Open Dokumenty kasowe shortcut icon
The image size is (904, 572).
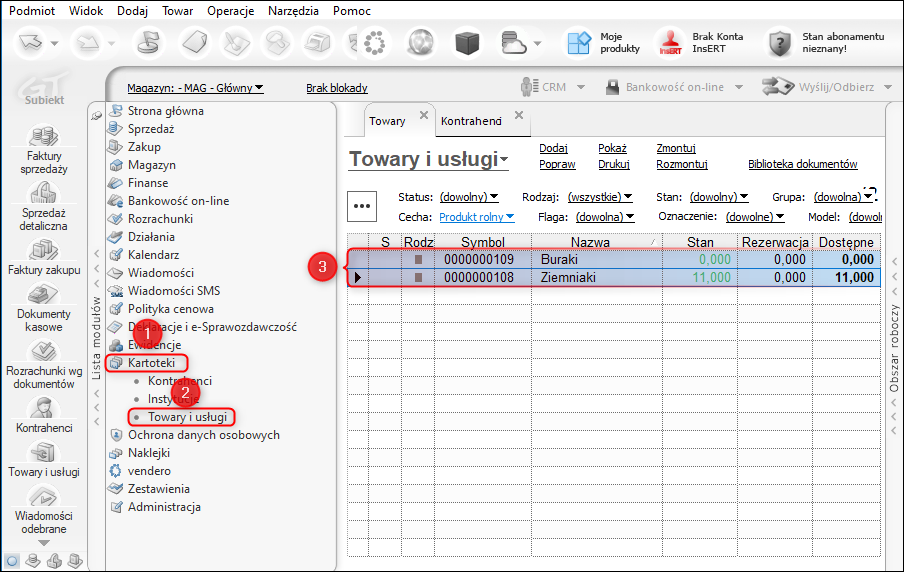pos(44,294)
